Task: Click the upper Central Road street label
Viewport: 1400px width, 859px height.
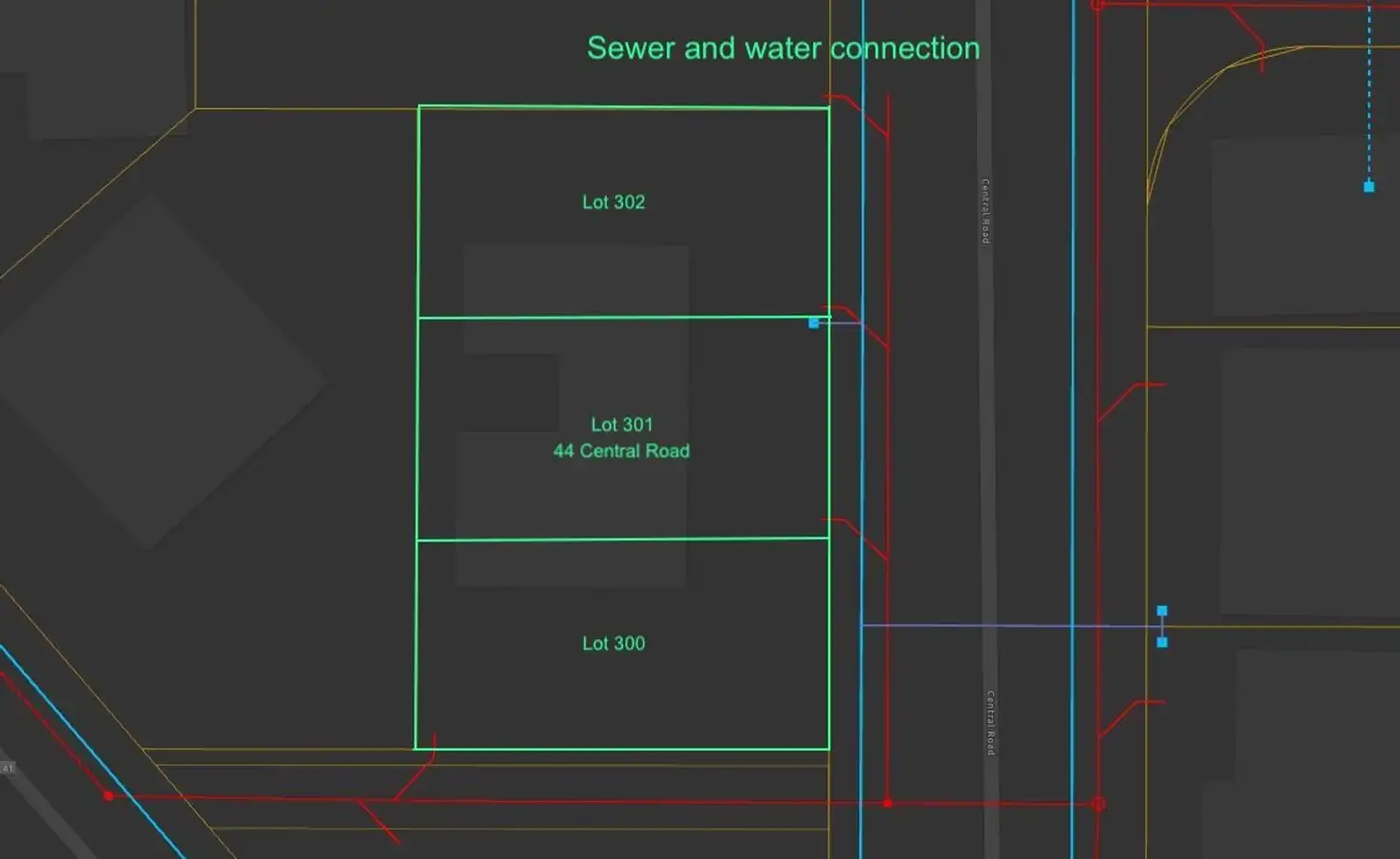Action: (x=985, y=210)
